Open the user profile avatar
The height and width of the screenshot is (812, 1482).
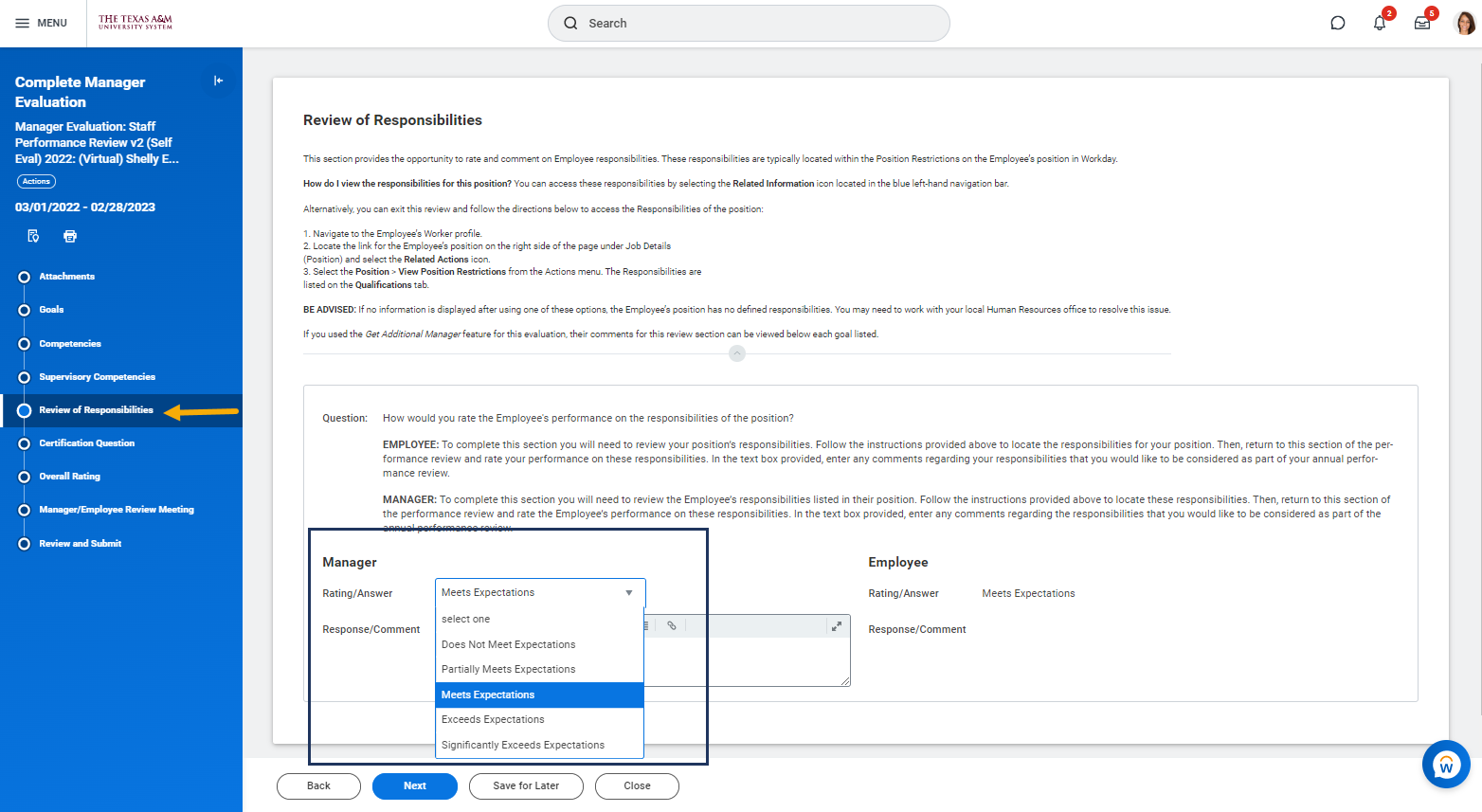pyautogui.click(x=1465, y=24)
